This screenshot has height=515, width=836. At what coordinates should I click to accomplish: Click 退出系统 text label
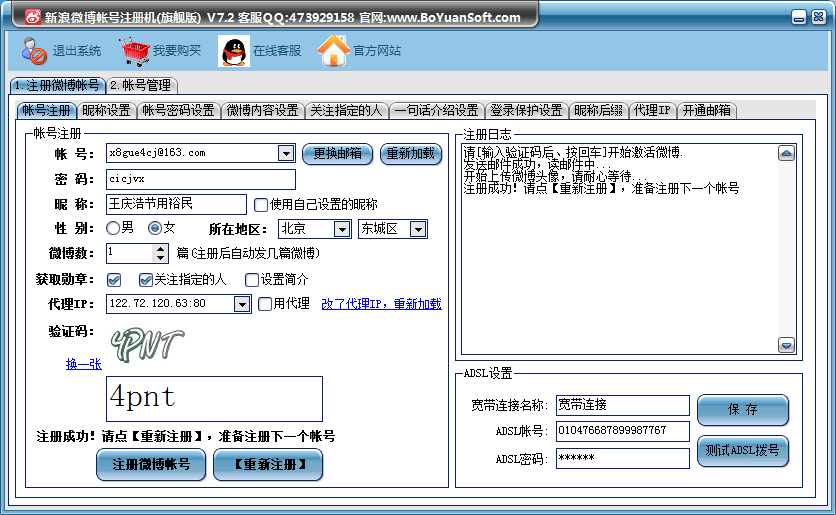[x=77, y=51]
